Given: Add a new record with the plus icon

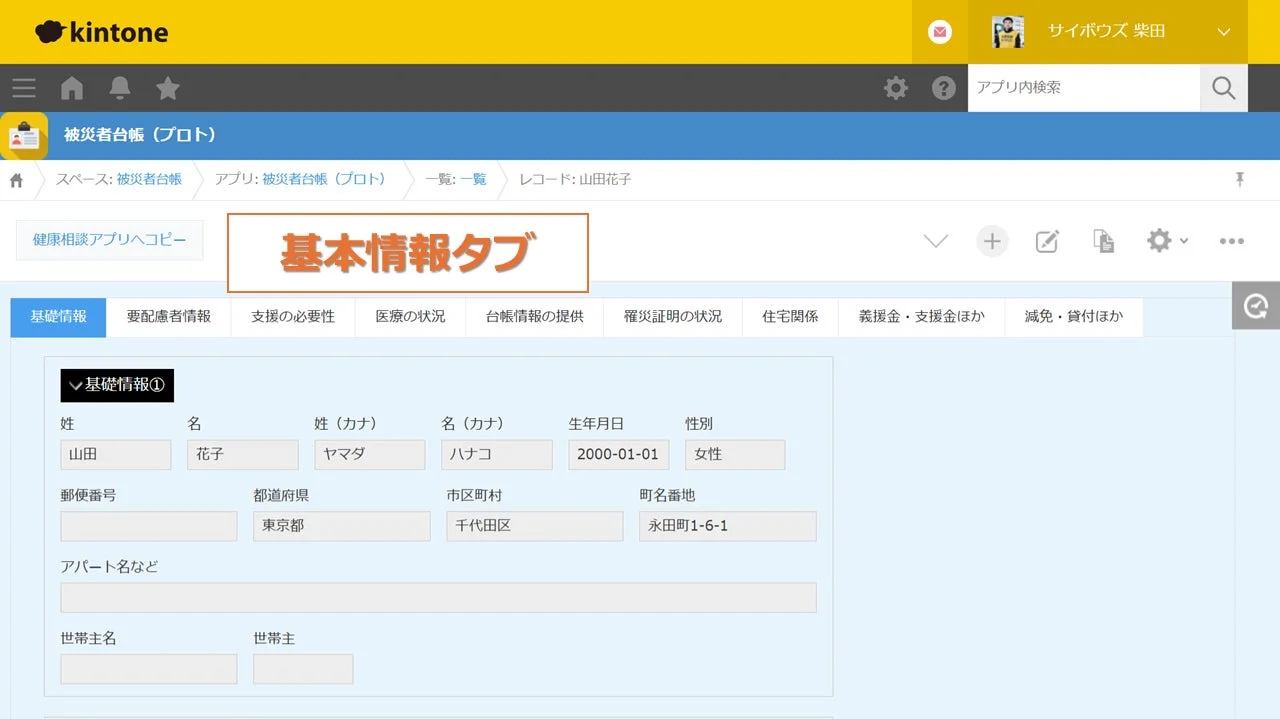Looking at the screenshot, I should 991,240.
